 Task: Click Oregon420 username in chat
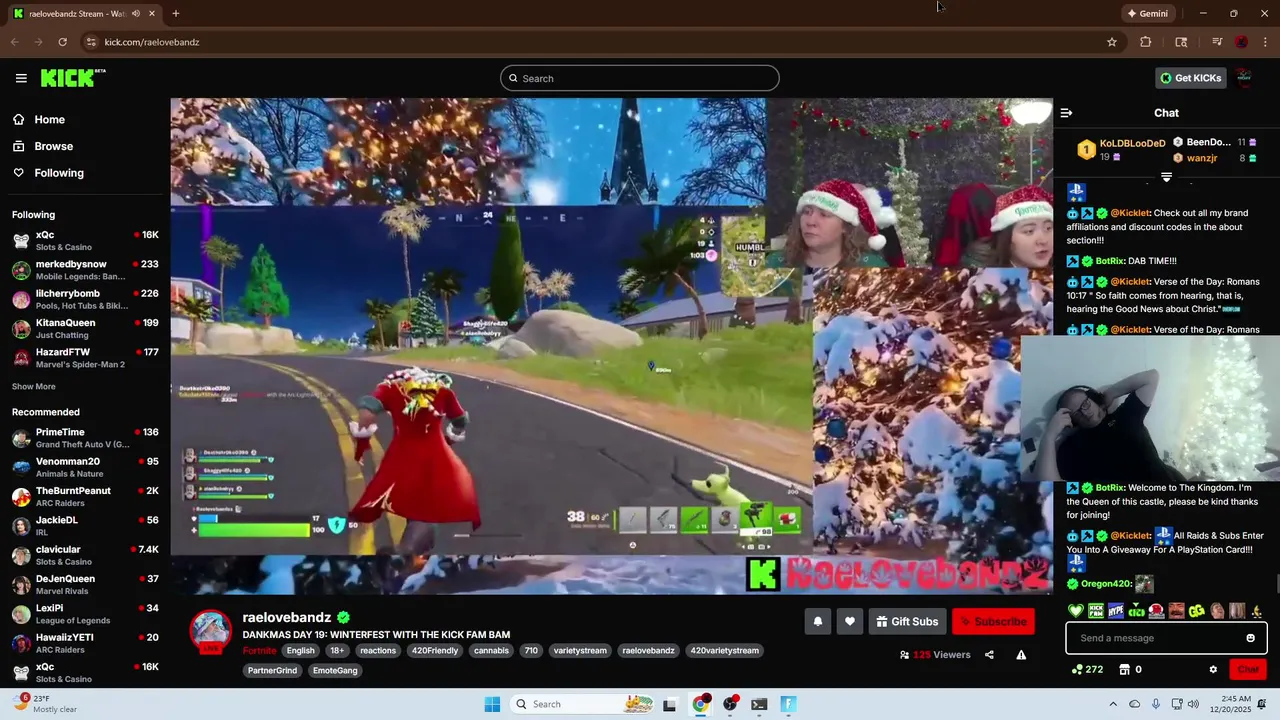(1105, 584)
